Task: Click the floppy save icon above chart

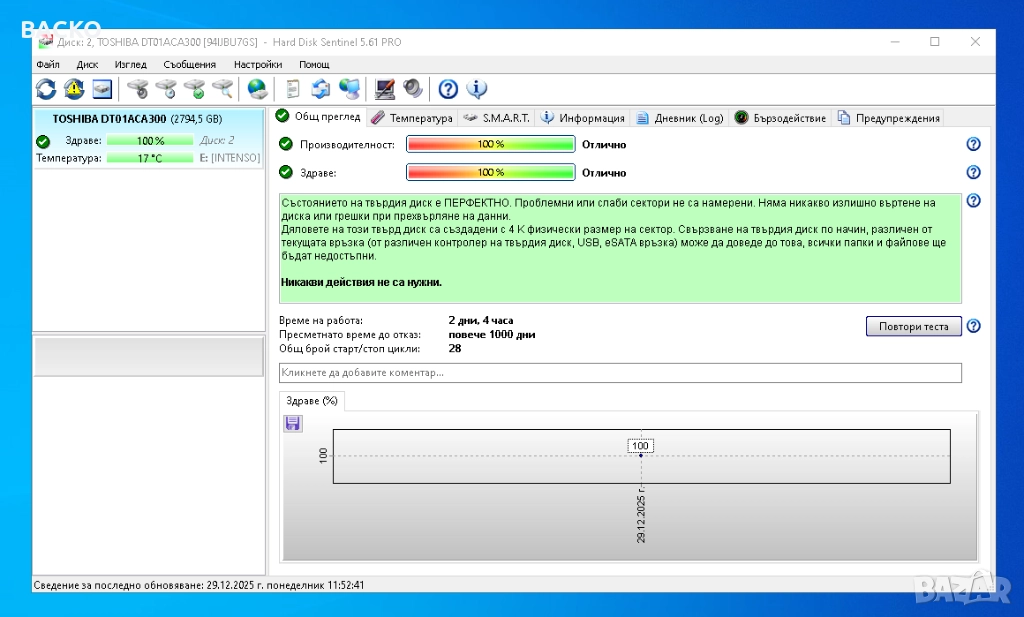Action: [x=293, y=424]
